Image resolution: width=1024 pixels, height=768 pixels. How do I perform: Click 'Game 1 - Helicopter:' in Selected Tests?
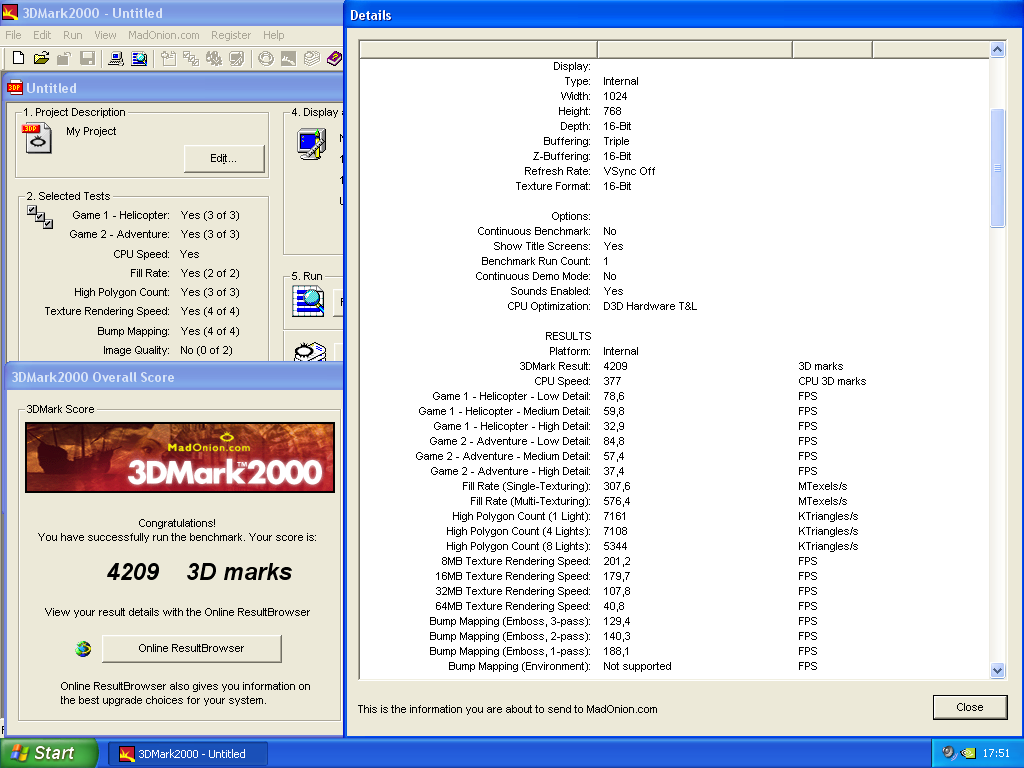point(121,215)
